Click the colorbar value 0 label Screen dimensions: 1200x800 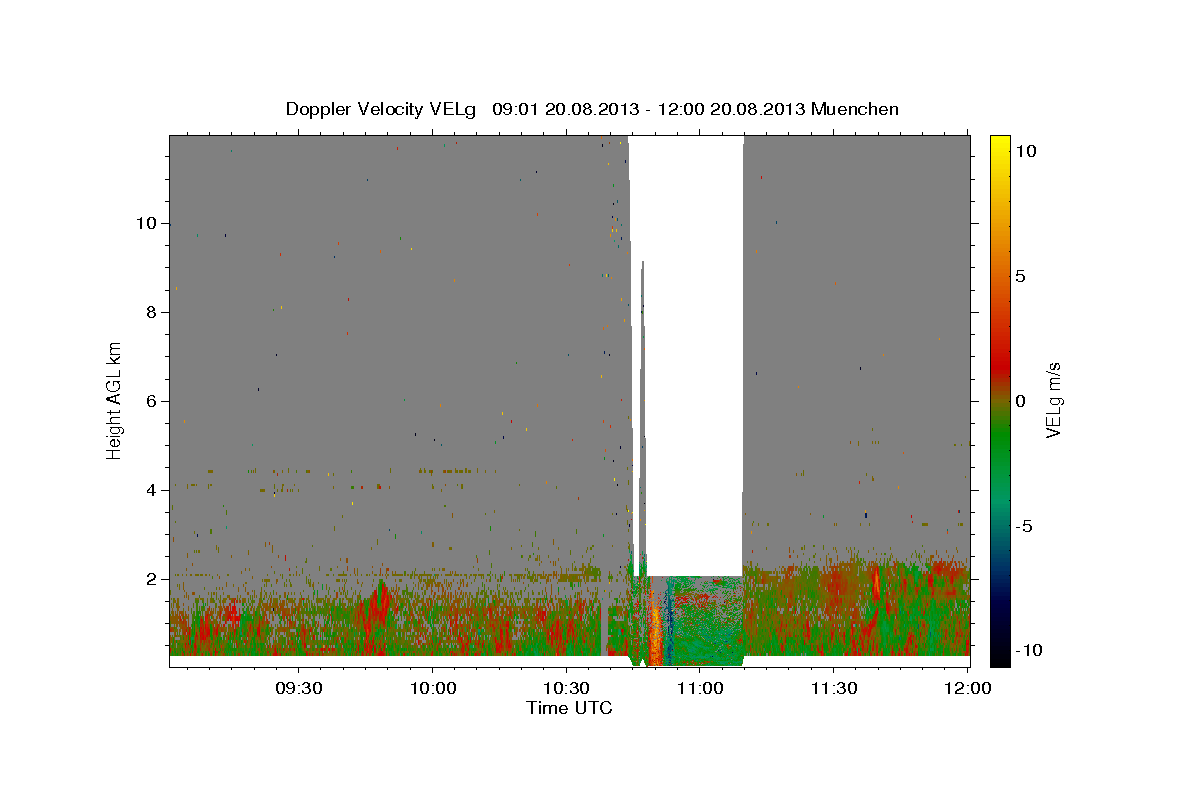tap(1020, 401)
